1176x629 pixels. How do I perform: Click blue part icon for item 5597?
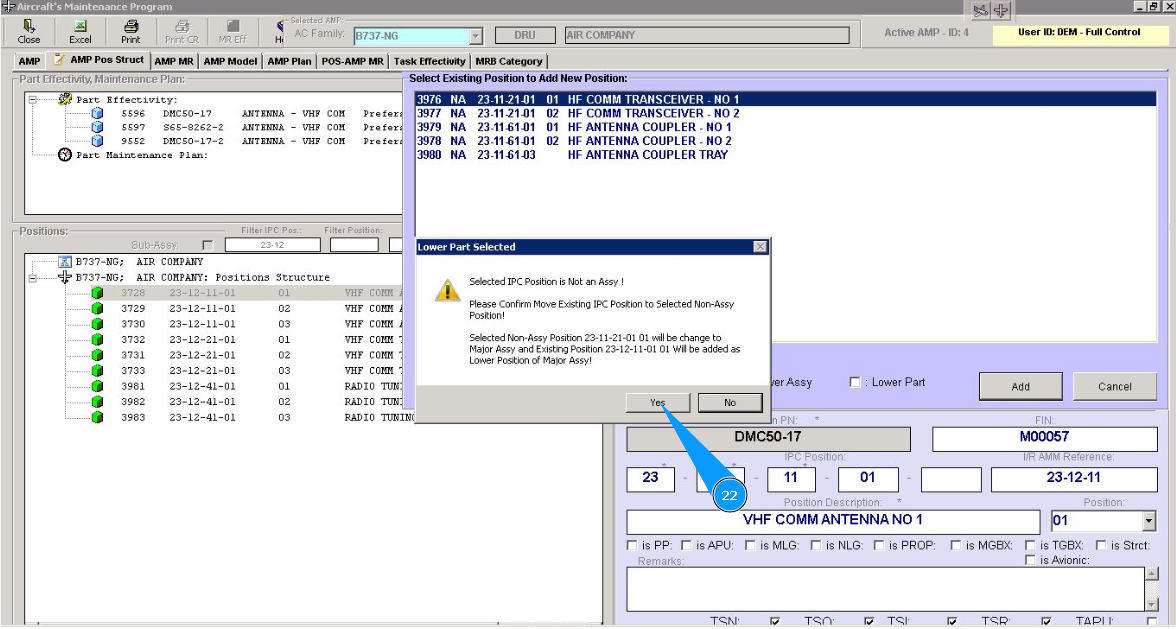tap(97, 128)
